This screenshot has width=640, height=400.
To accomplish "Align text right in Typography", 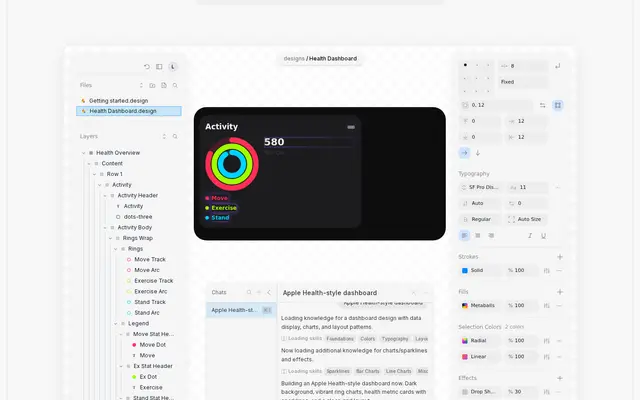I will tap(491, 236).
